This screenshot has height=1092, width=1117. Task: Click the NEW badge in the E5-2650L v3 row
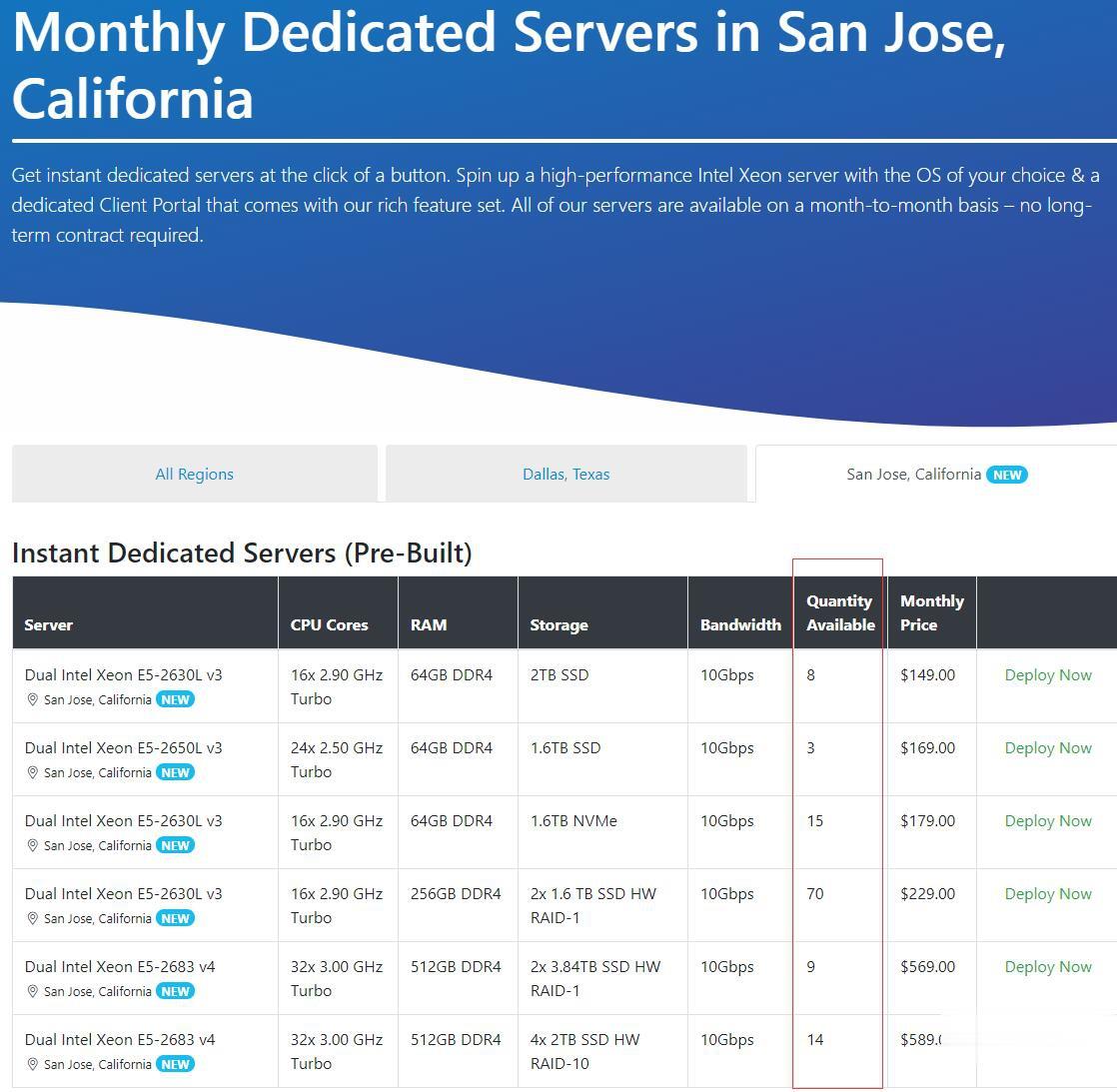[x=175, y=772]
